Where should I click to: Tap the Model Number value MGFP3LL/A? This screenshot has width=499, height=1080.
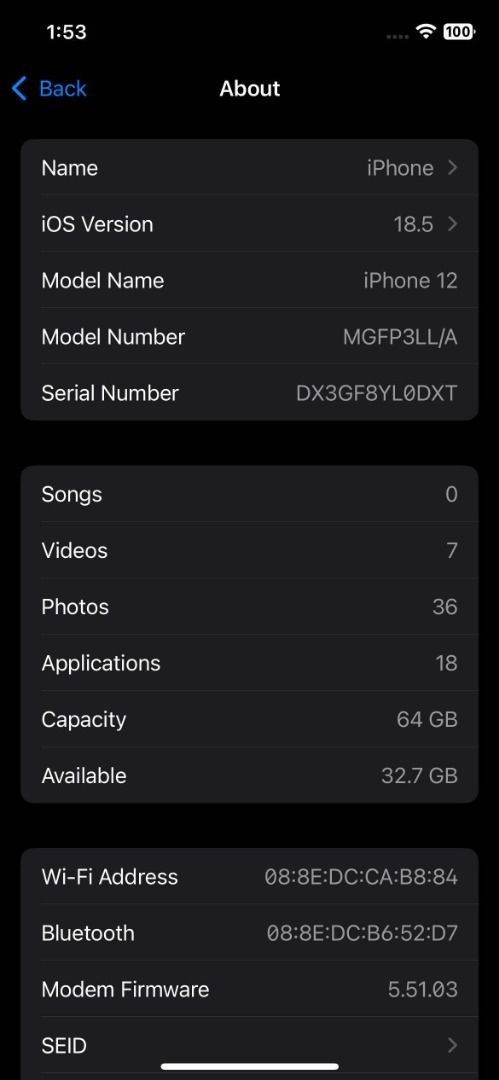point(400,337)
